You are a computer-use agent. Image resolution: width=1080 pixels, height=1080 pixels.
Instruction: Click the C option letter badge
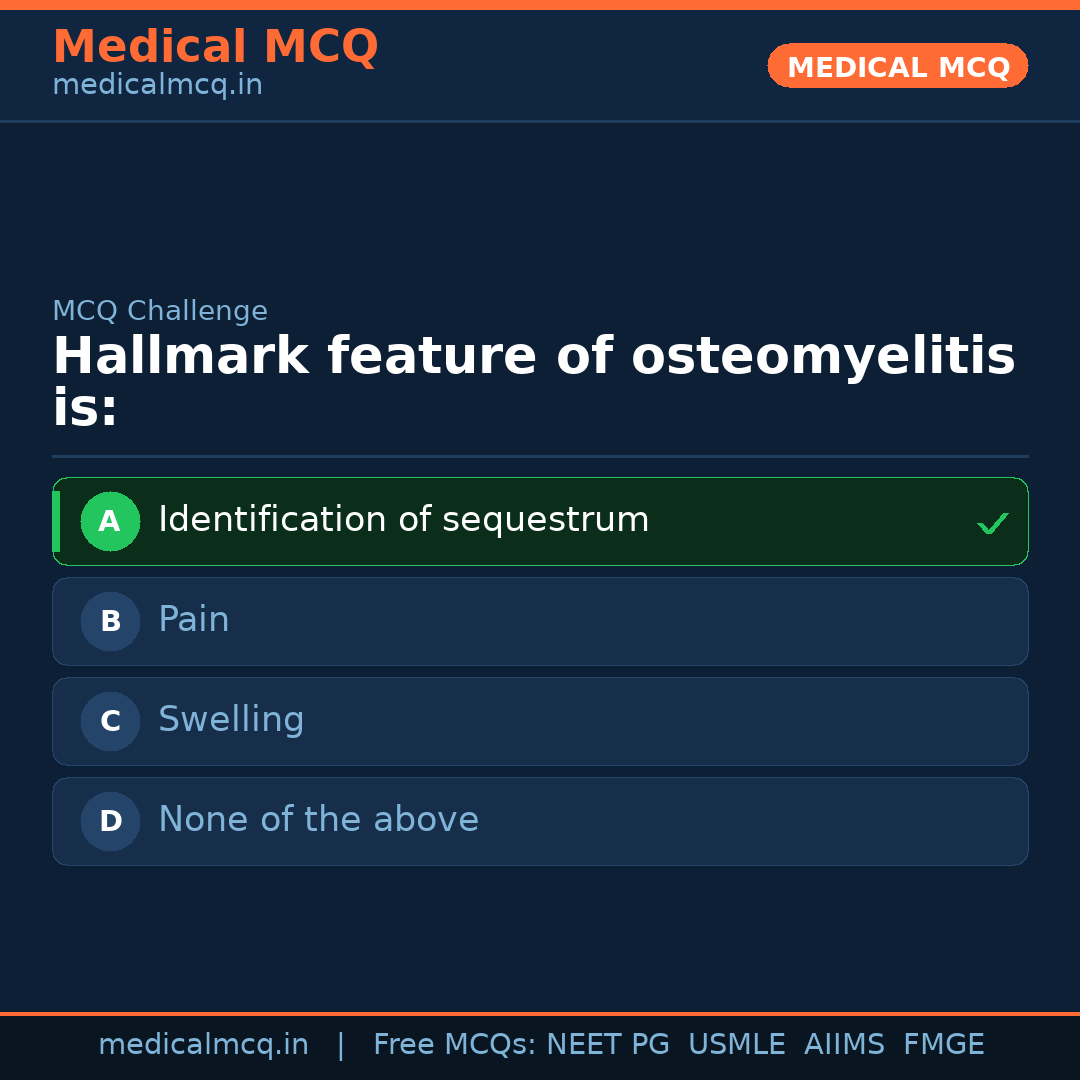click(x=110, y=721)
